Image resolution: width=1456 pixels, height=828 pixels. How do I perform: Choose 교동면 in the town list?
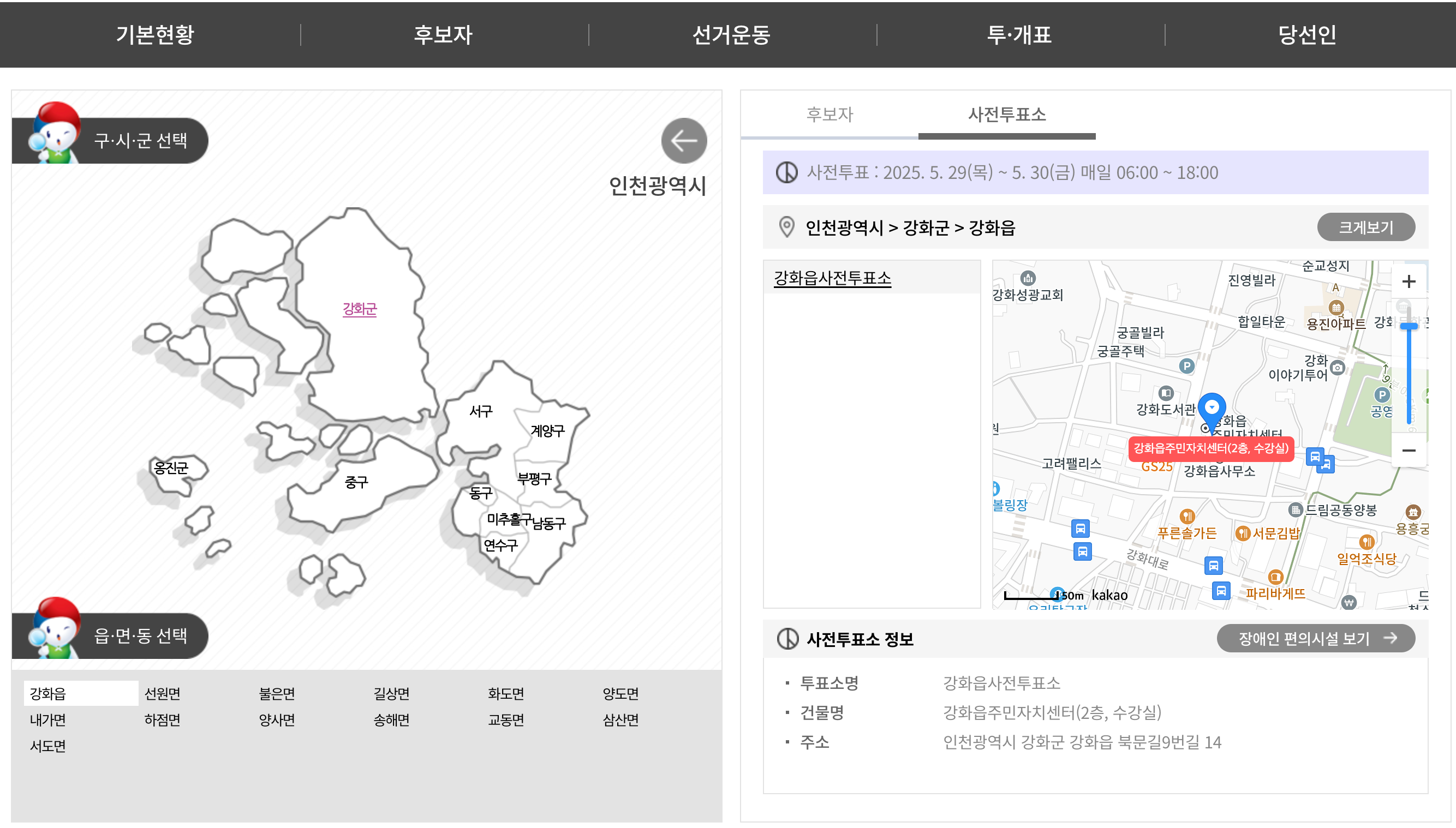point(506,719)
